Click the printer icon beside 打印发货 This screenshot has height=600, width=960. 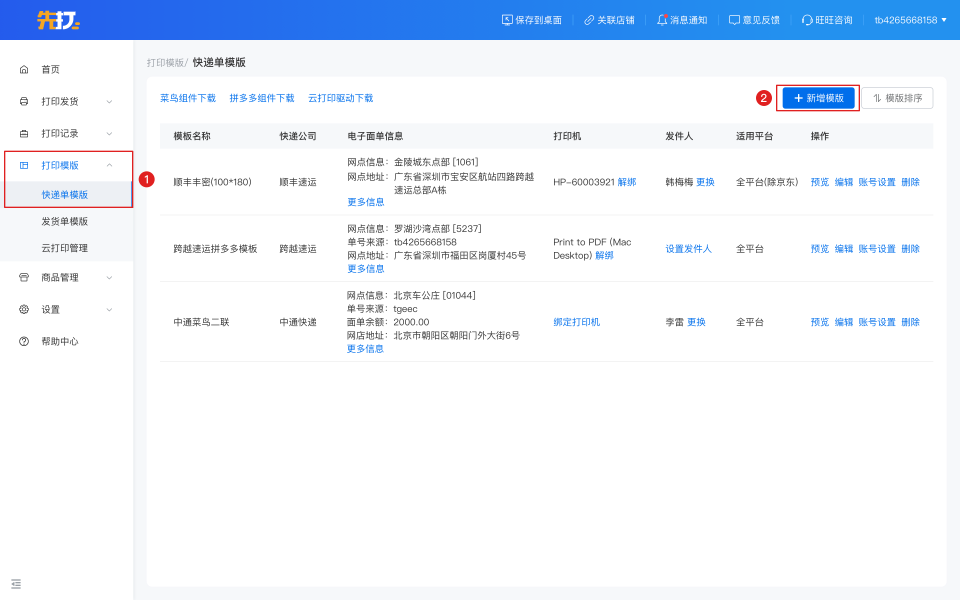tap(24, 102)
